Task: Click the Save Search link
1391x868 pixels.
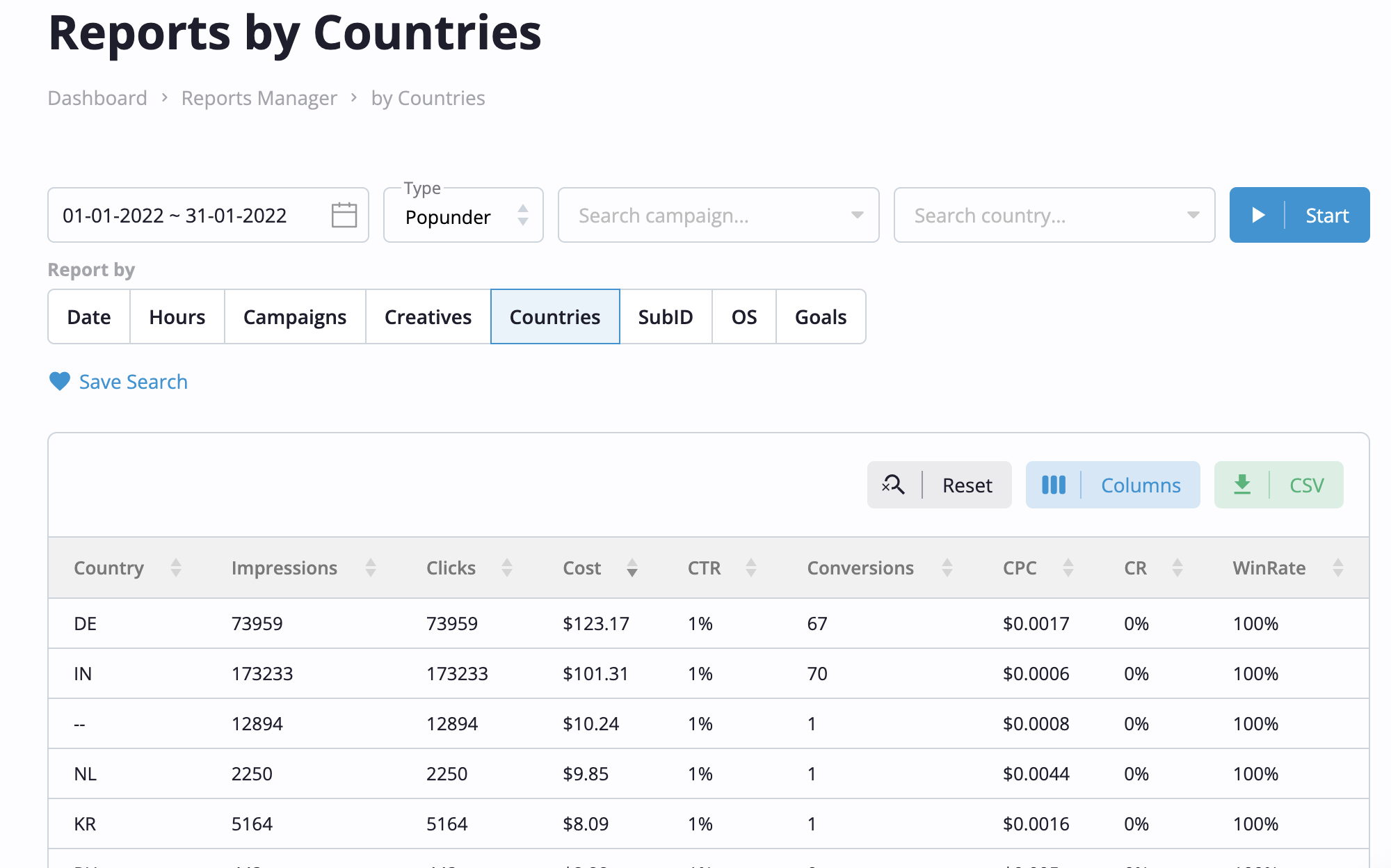Action: pos(133,382)
